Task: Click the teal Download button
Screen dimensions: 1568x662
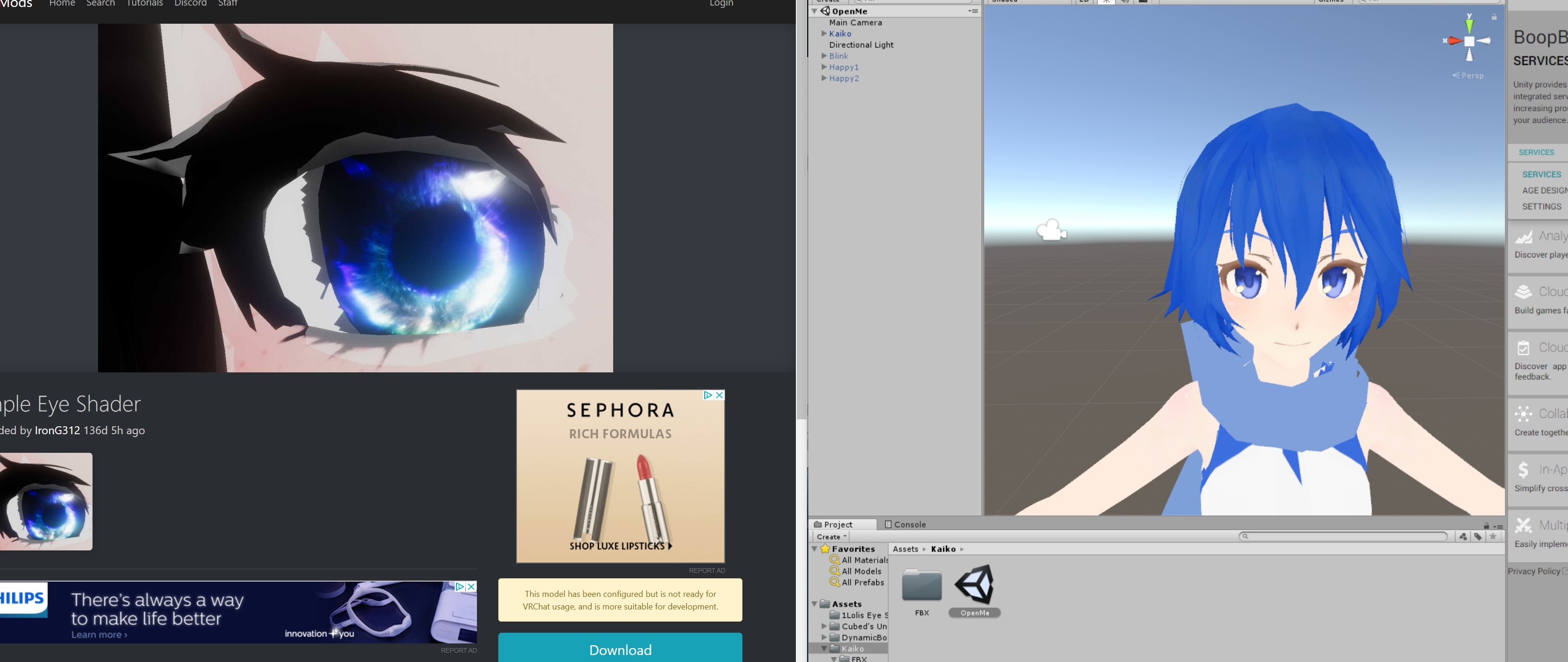Action: (620, 648)
